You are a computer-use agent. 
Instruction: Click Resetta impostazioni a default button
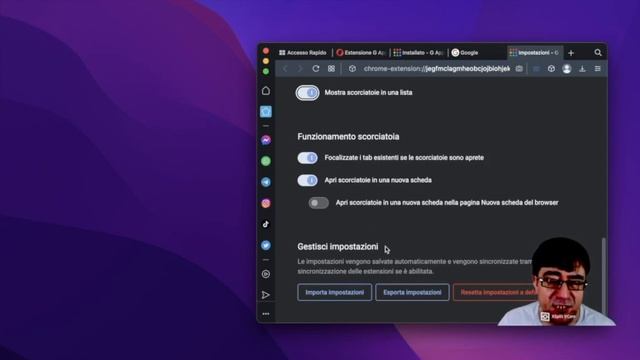point(495,292)
